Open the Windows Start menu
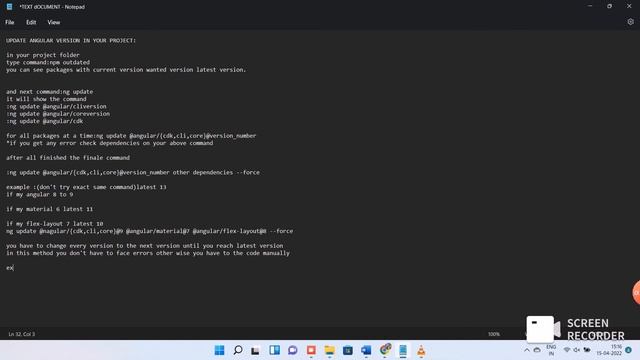This screenshot has height=360, width=640. pos(220,350)
